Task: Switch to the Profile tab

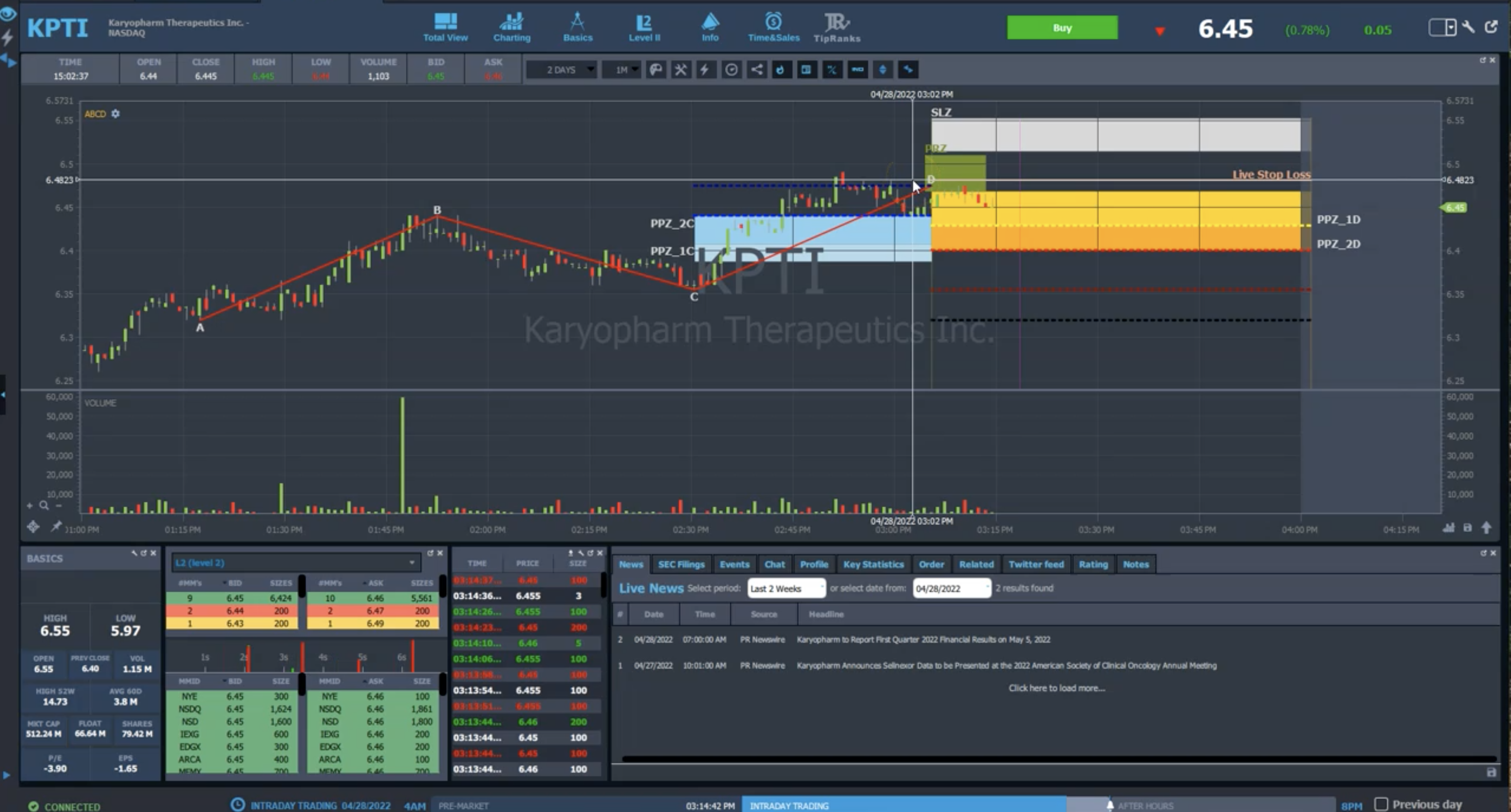Action: click(x=814, y=564)
